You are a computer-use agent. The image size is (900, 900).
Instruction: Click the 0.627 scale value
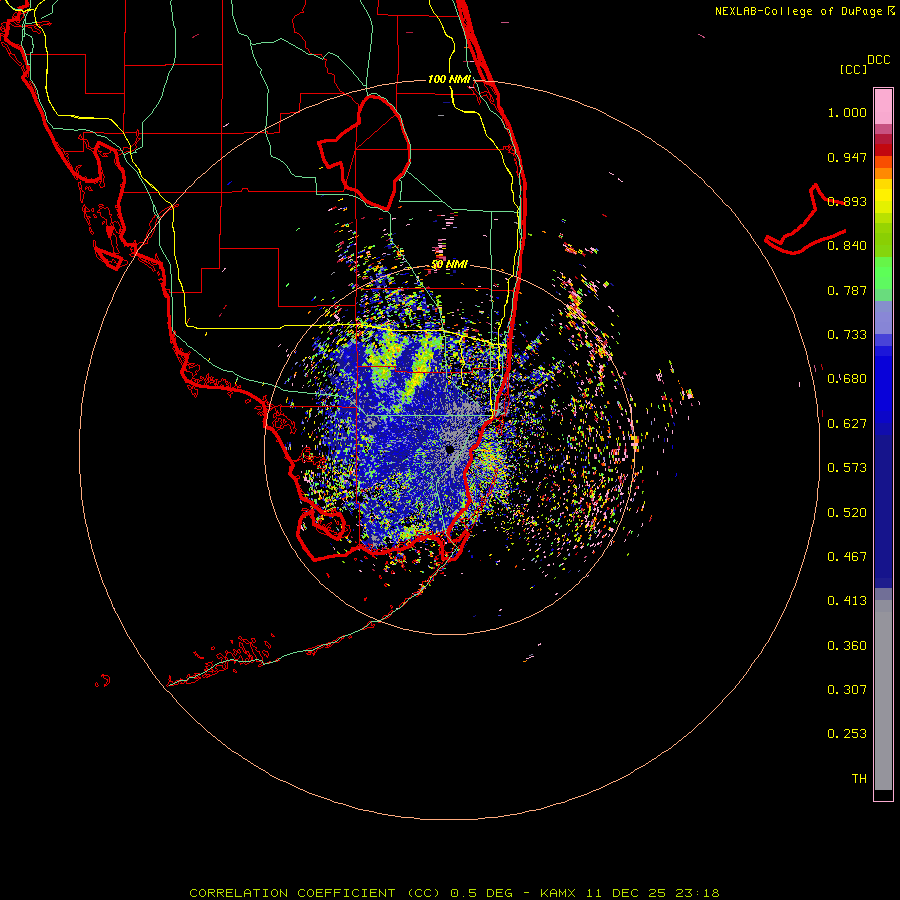[x=847, y=424]
